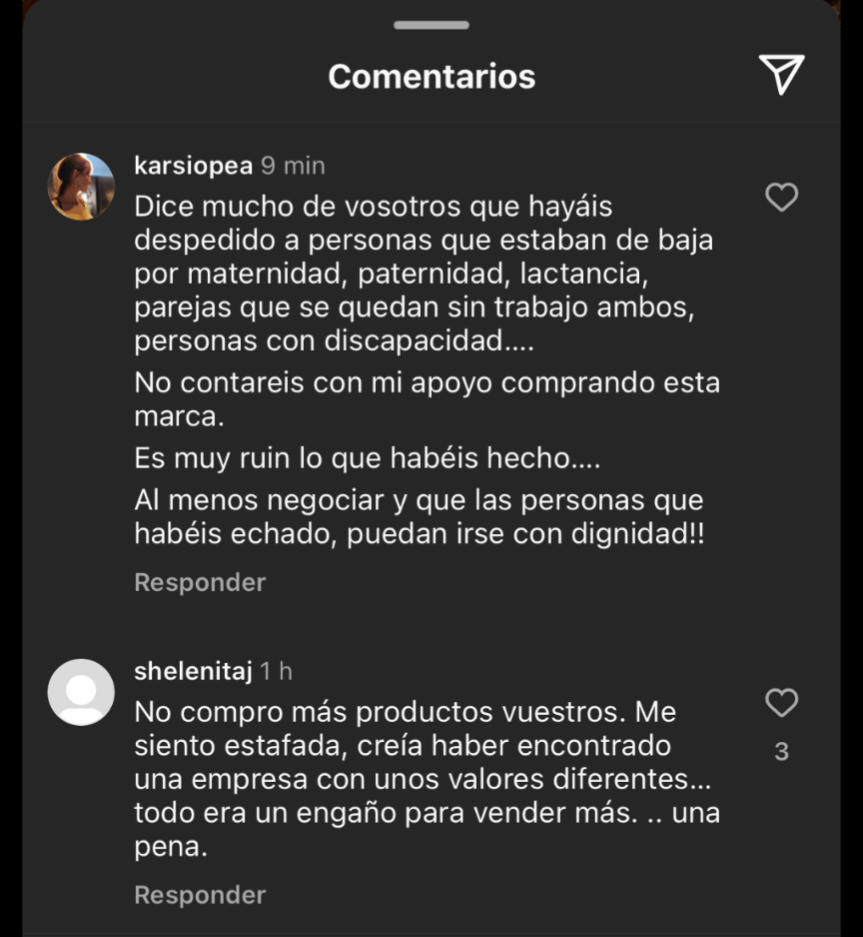Tap the paper plane share icon
863x937 pixels.
781,74
